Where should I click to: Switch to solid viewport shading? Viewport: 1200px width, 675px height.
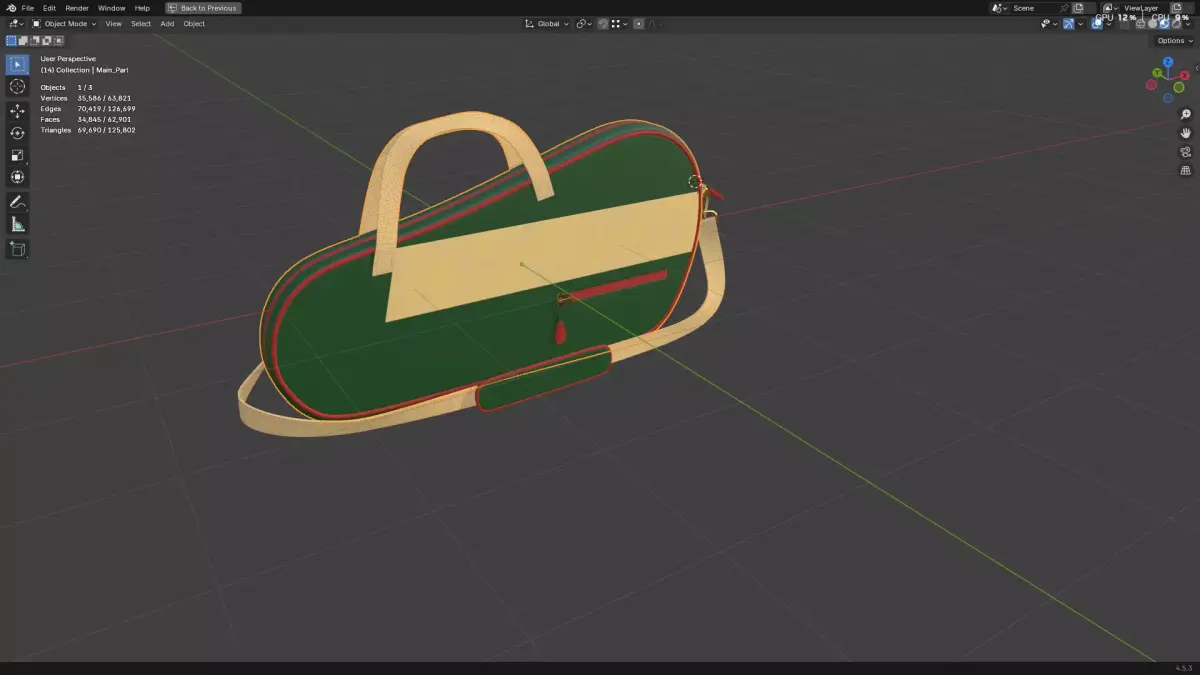pos(1152,24)
